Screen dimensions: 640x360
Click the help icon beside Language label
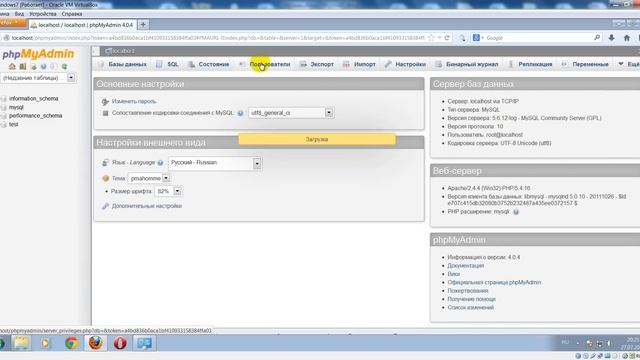click(x=160, y=163)
